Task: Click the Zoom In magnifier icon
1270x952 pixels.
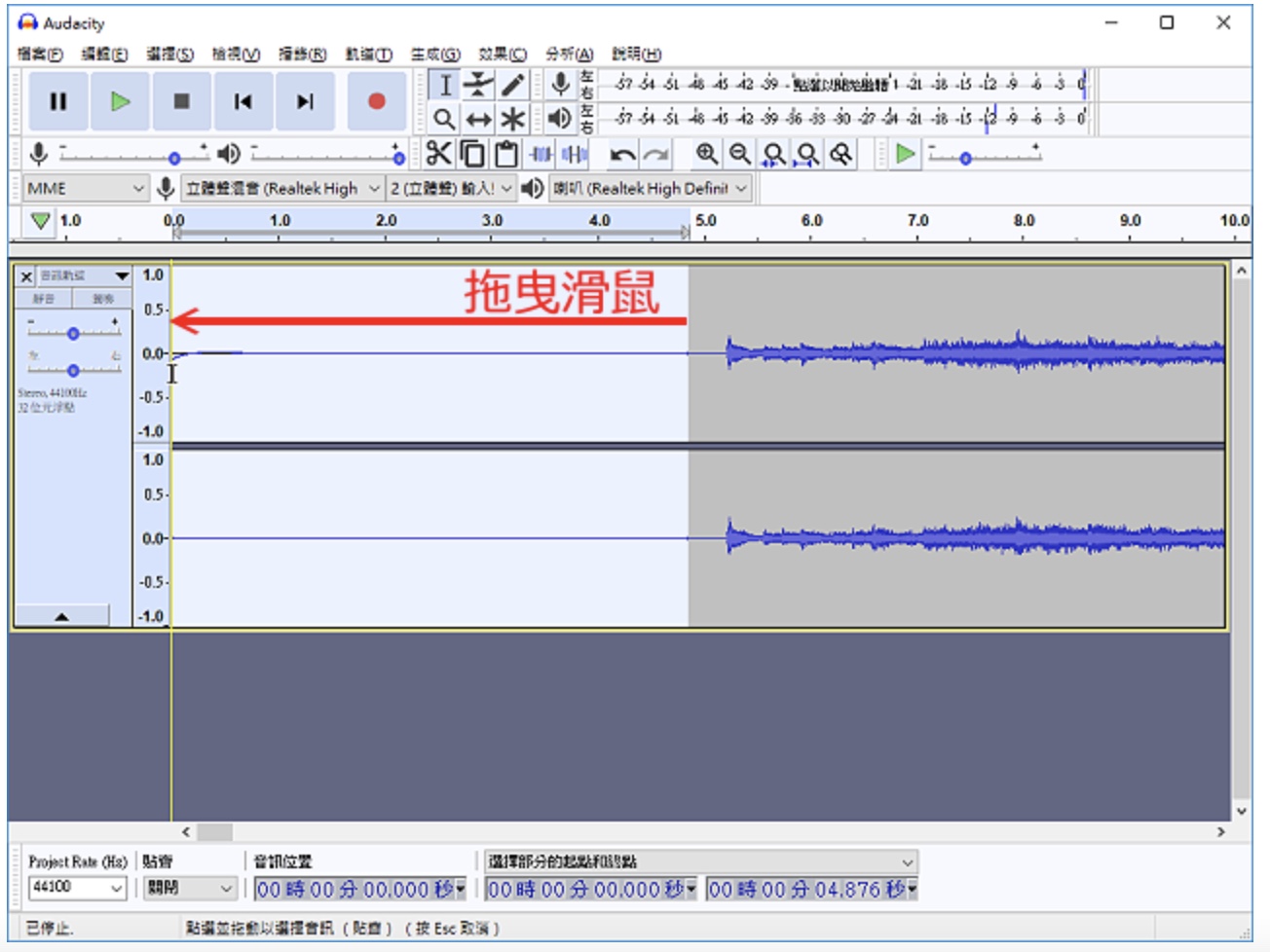Action: click(707, 154)
